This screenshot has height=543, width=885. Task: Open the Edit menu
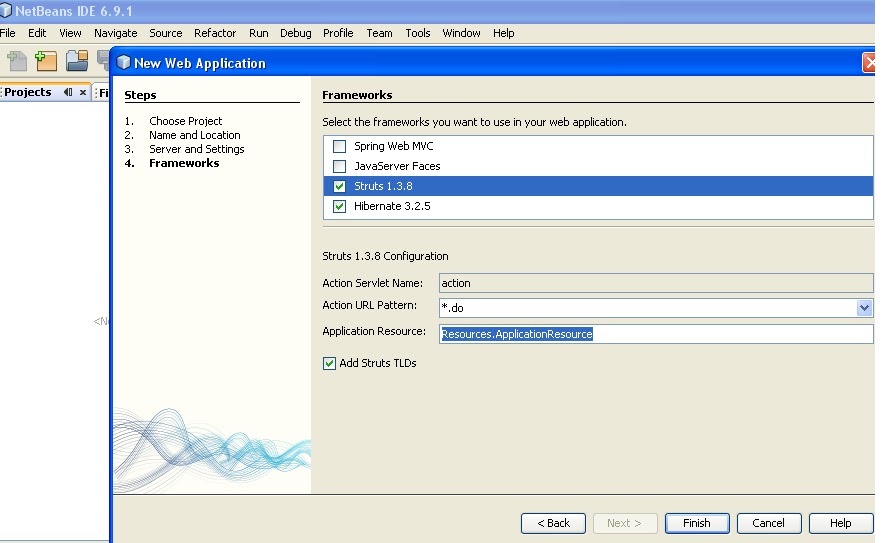[37, 33]
